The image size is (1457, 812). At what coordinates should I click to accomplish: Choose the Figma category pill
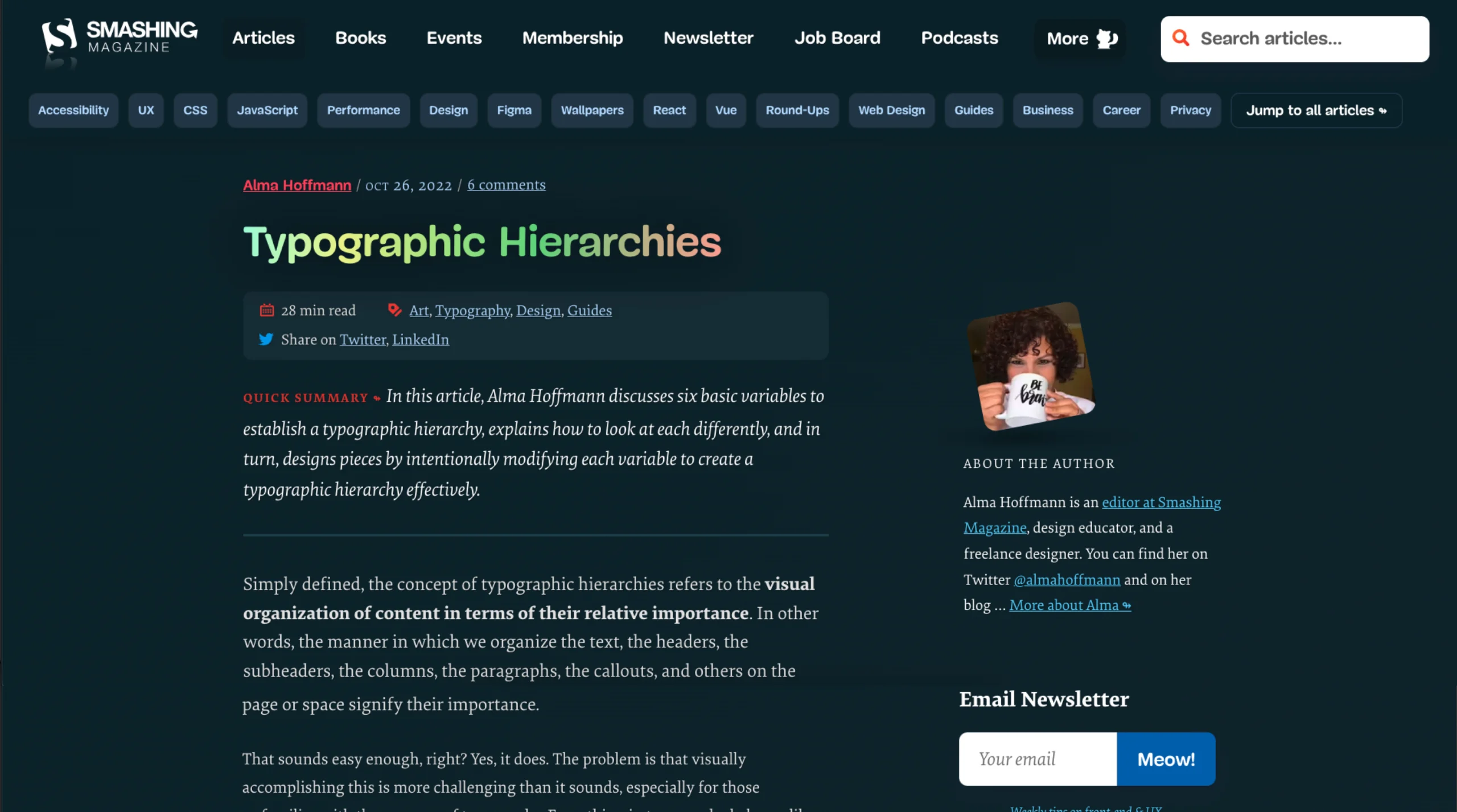click(514, 110)
